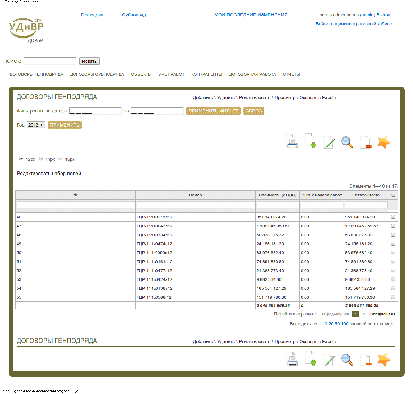Viewport: 413px width, 394px height.
Task: Click the number cell in row 55
Action: 19,297
